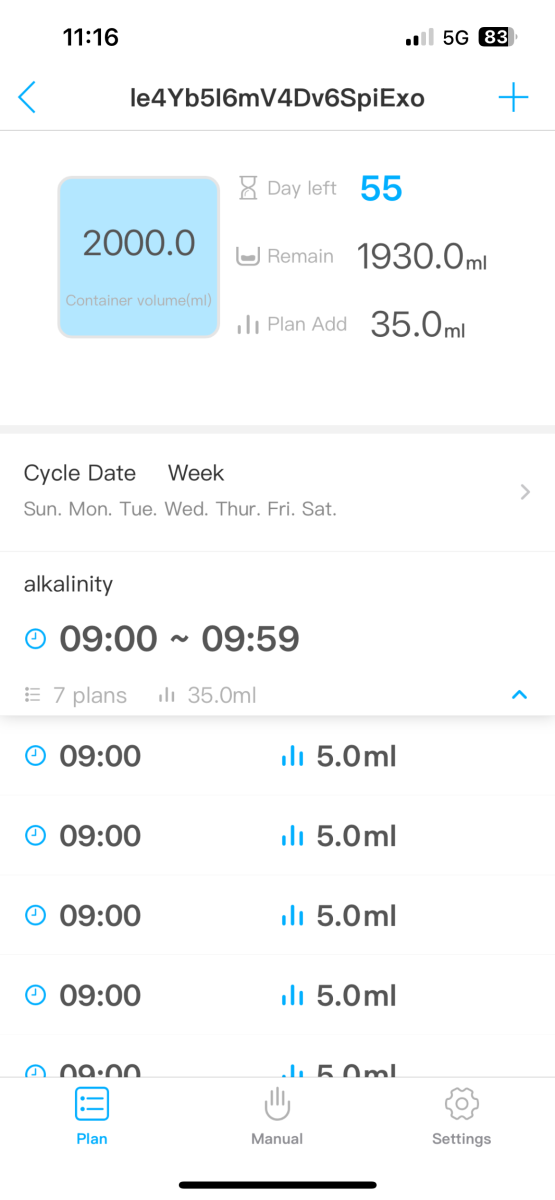Screen dimensions: 555x1200
Task: Tap the settings gear icon
Action: tap(461, 1104)
